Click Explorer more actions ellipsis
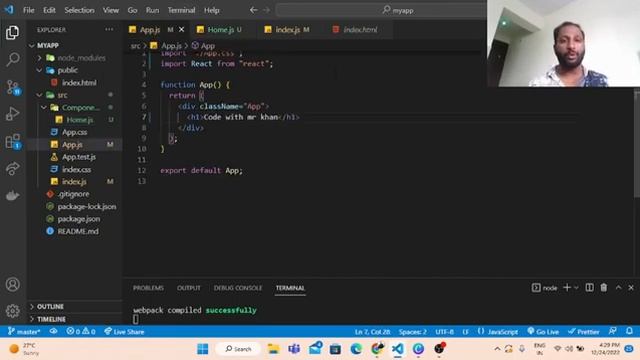This screenshot has width=640, height=360. [109, 29]
